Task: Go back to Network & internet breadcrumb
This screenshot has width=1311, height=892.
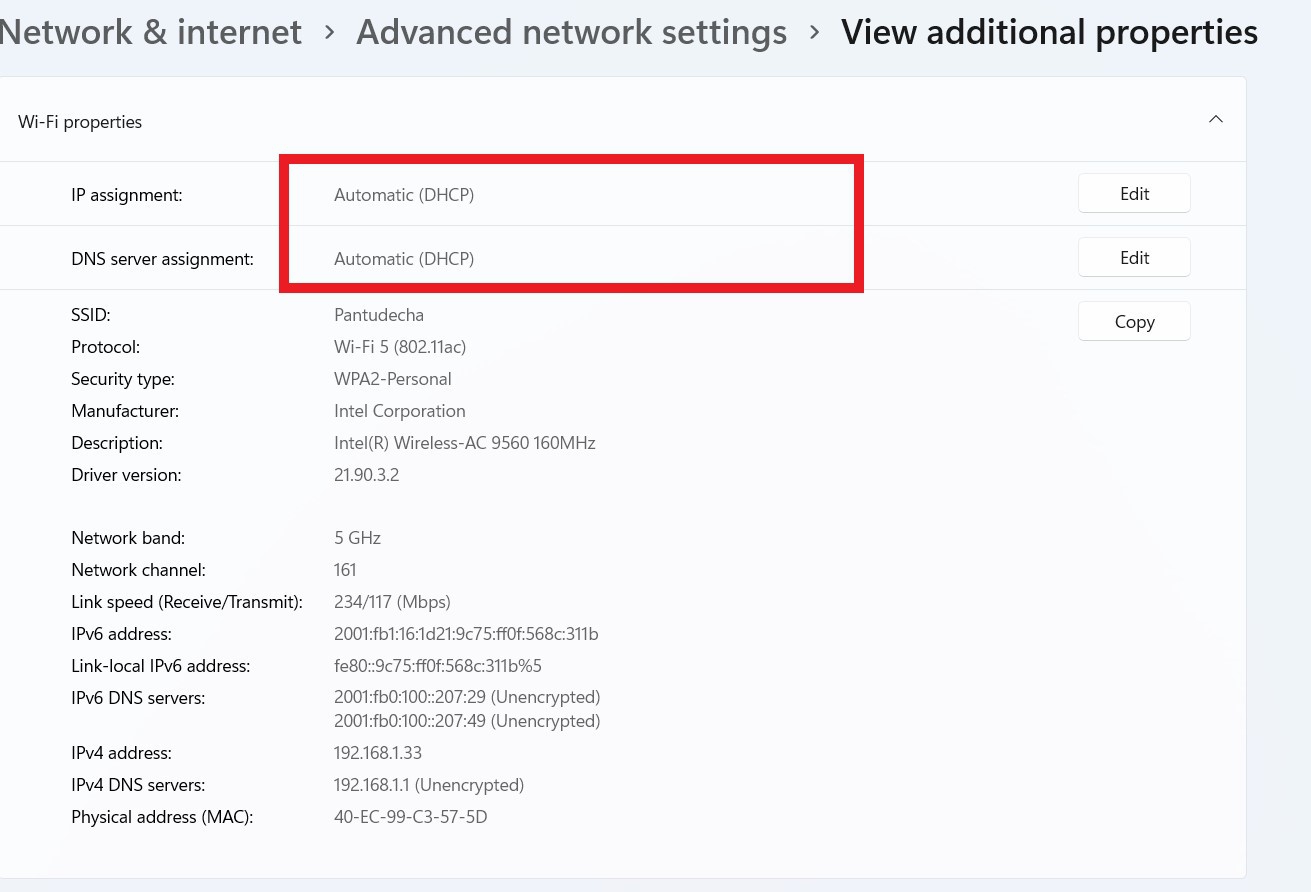Action: (151, 33)
